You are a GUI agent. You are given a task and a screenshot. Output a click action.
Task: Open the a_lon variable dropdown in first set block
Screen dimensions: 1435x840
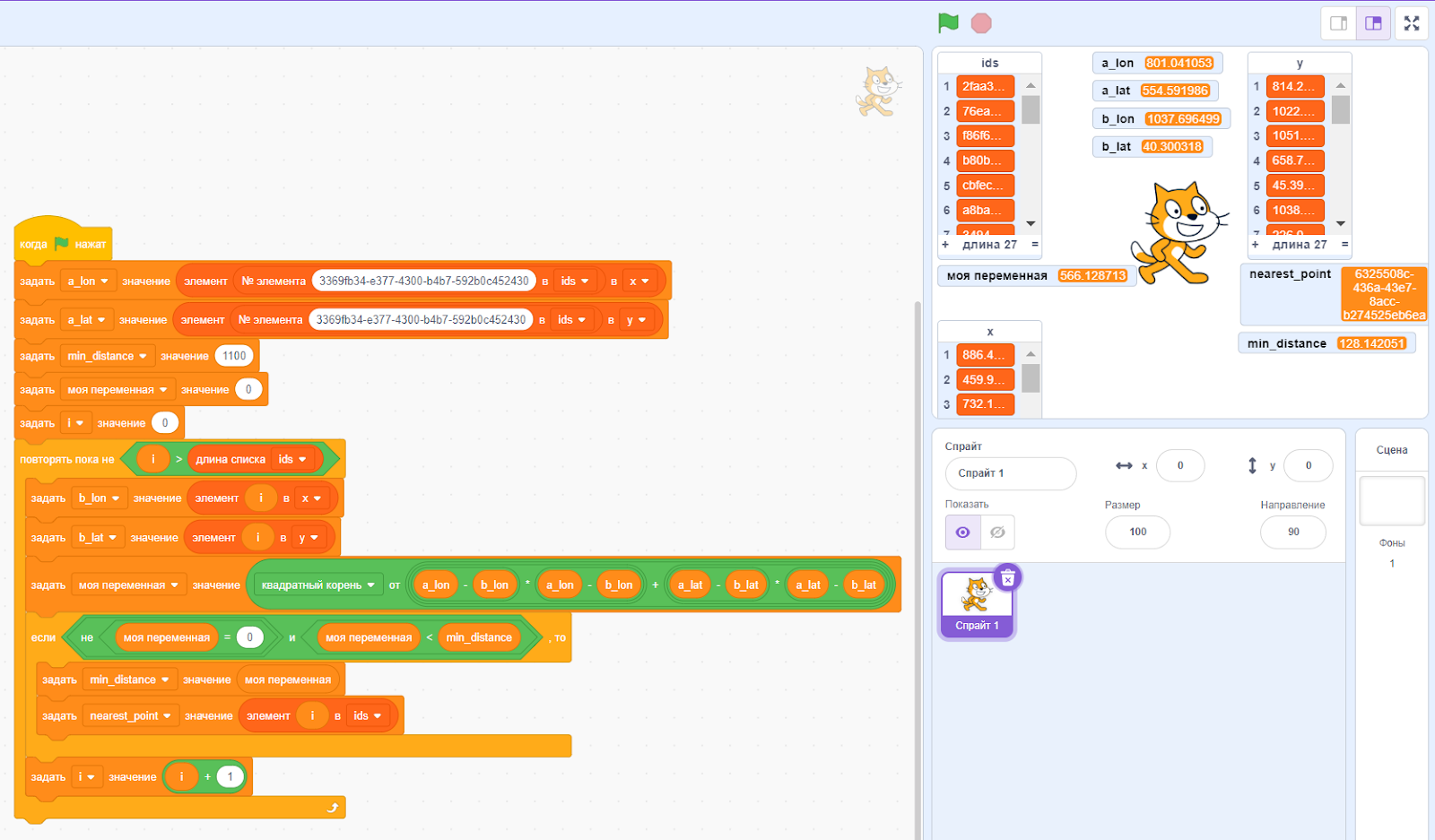tap(88, 281)
